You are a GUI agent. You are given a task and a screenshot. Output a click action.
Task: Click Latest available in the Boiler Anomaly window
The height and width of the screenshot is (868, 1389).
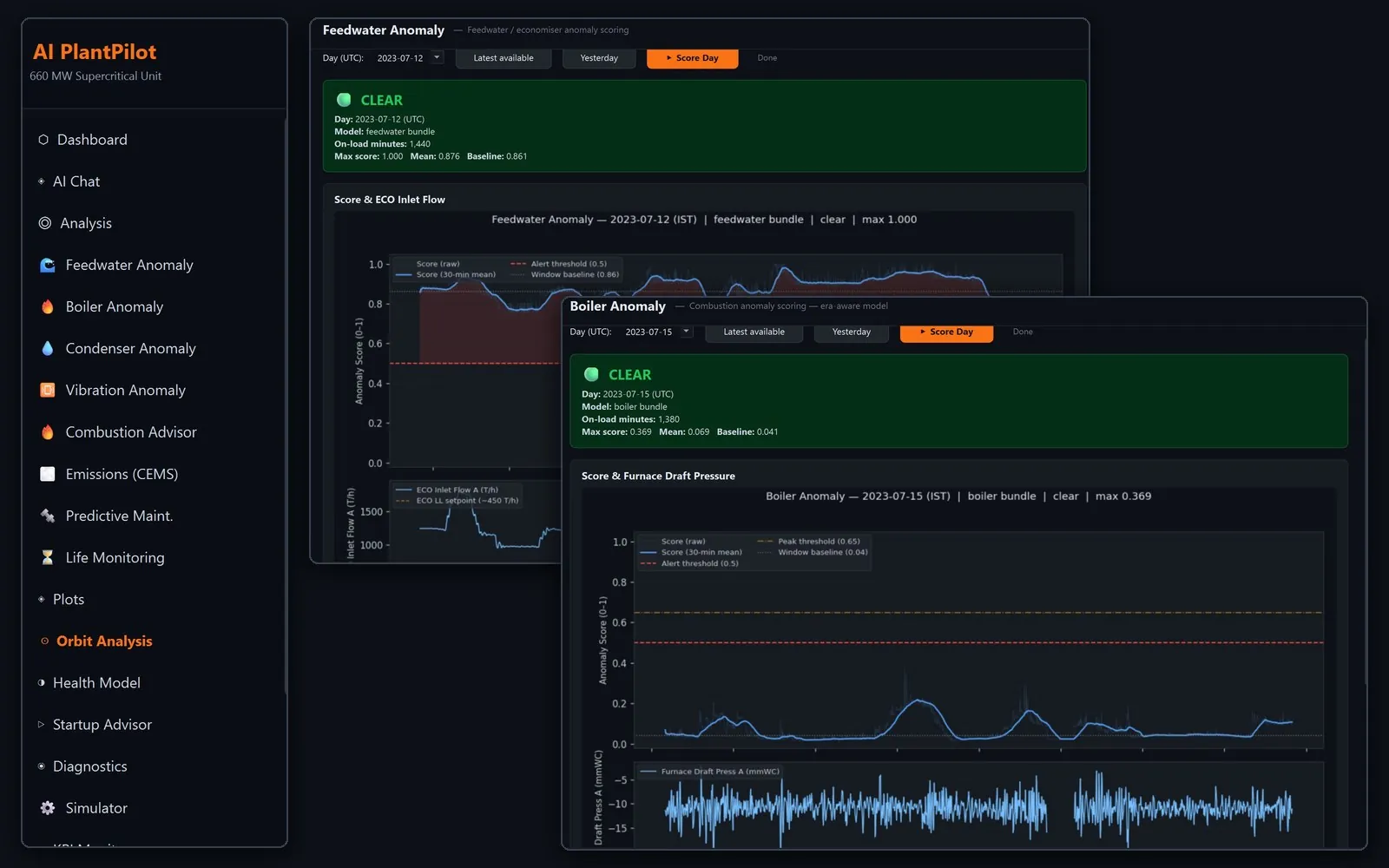click(x=754, y=332)
